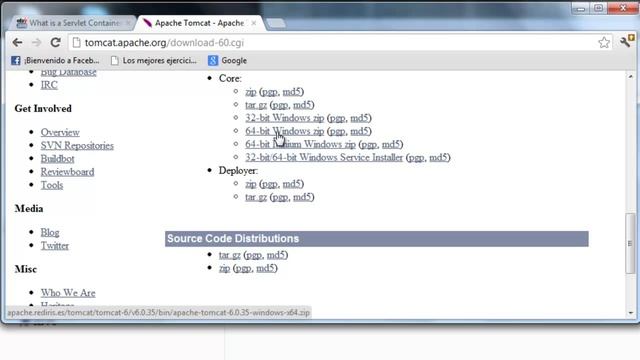Screen dimensions: 640x360
Task: Open the IRC link in the sidebar
Action: click(x=49, y=85)
